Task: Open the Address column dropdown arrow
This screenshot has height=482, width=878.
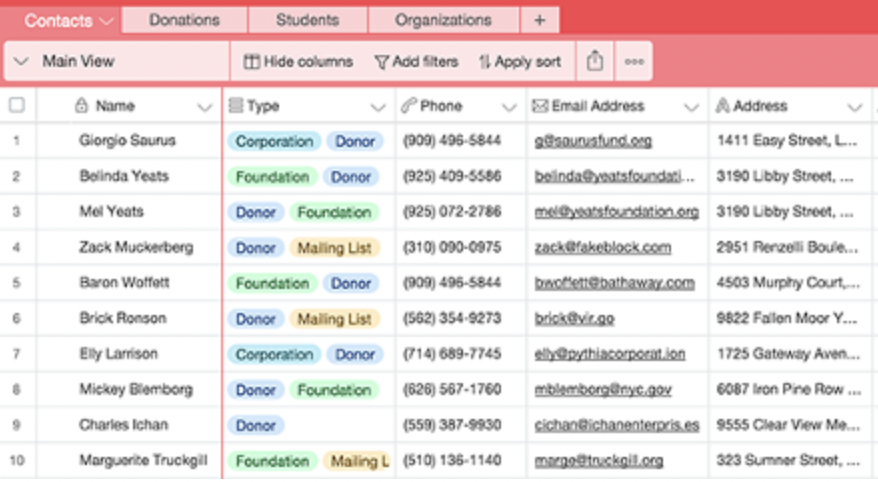Action: [854, 107]
